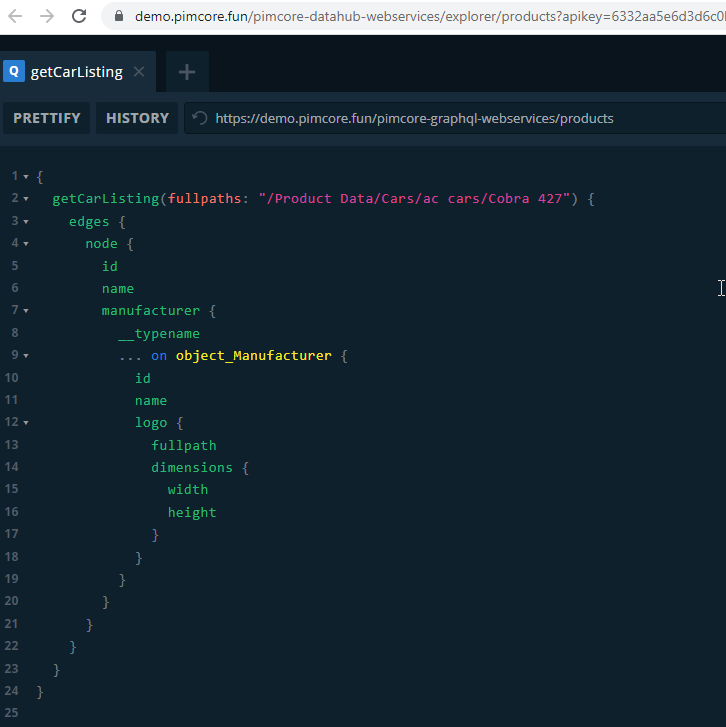Collapse object_Manufacturer fragment on line 9

(x=26, y=356)
